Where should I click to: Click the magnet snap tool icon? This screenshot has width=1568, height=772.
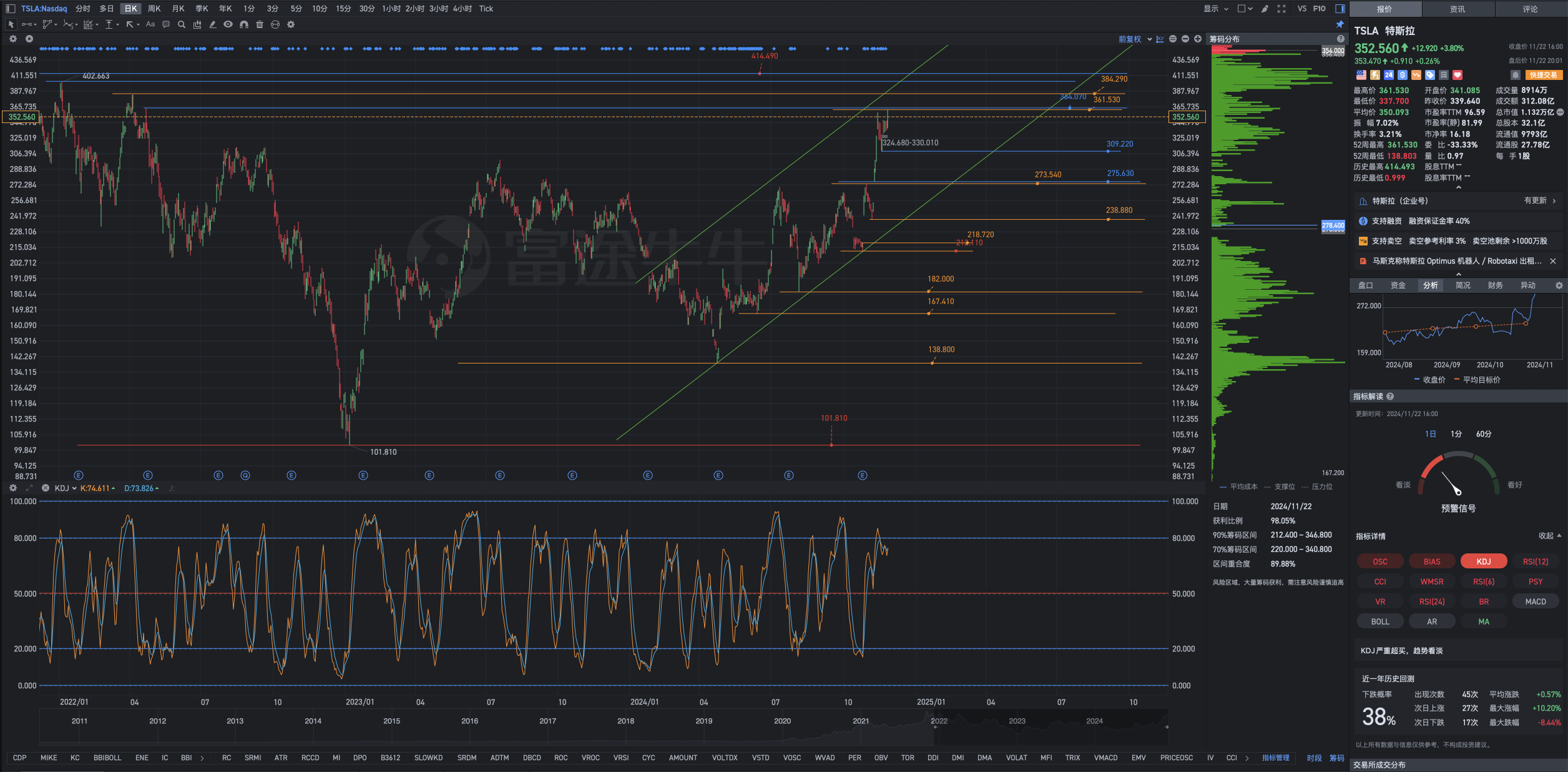click(x=244, y=24)
